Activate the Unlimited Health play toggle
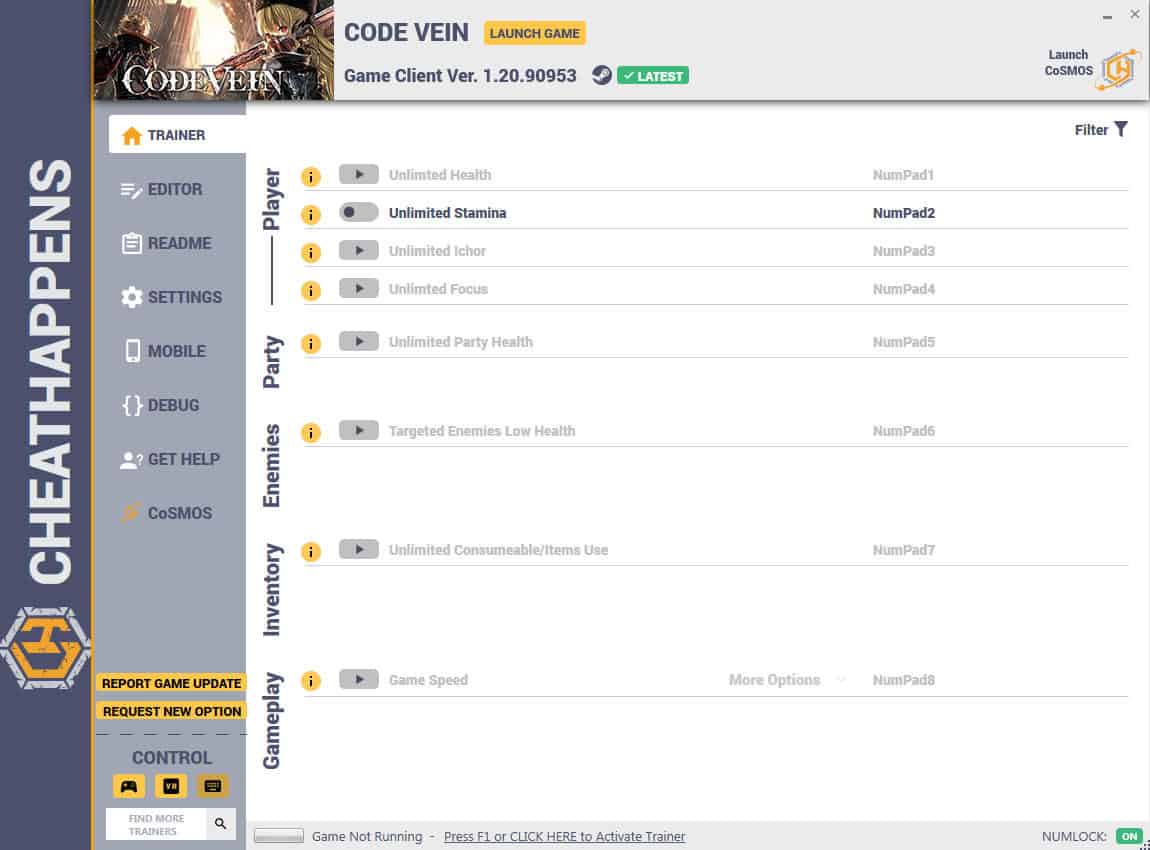 [359, 174]
